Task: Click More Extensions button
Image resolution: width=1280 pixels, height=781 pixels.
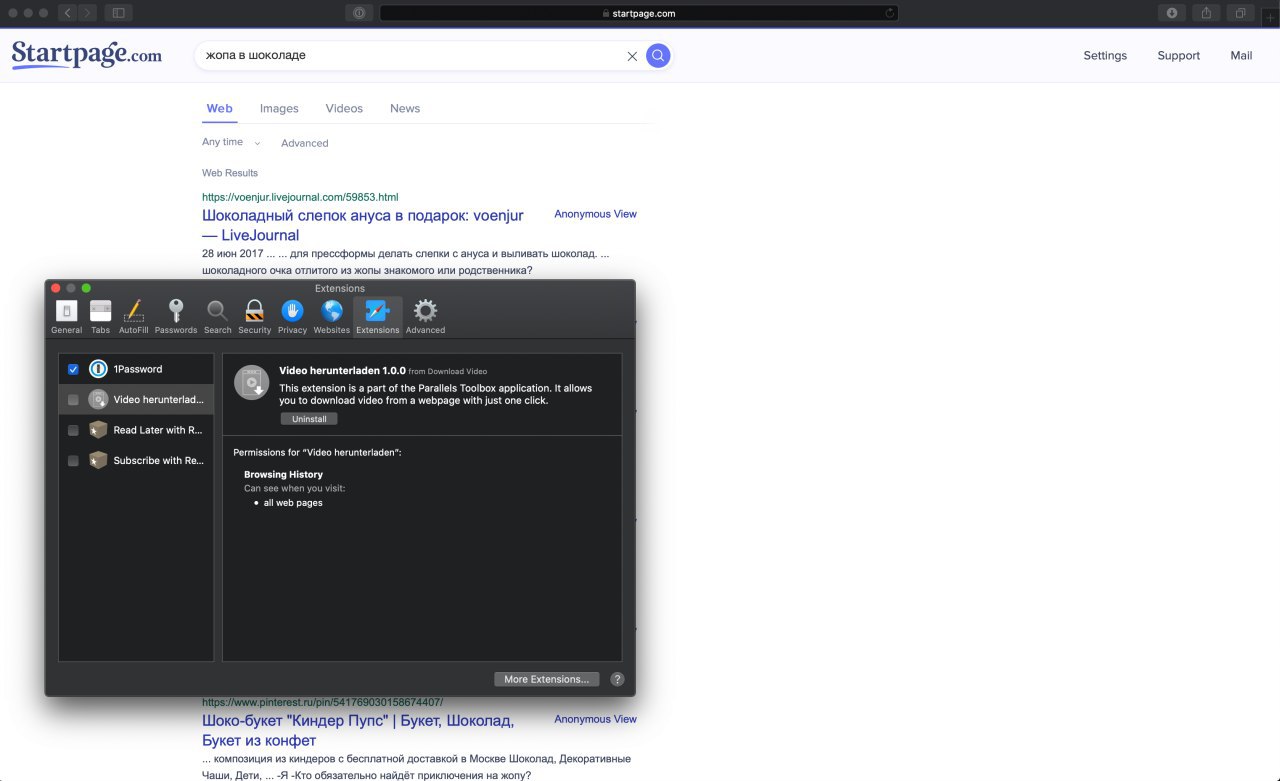Action: [x=546, y=679]
